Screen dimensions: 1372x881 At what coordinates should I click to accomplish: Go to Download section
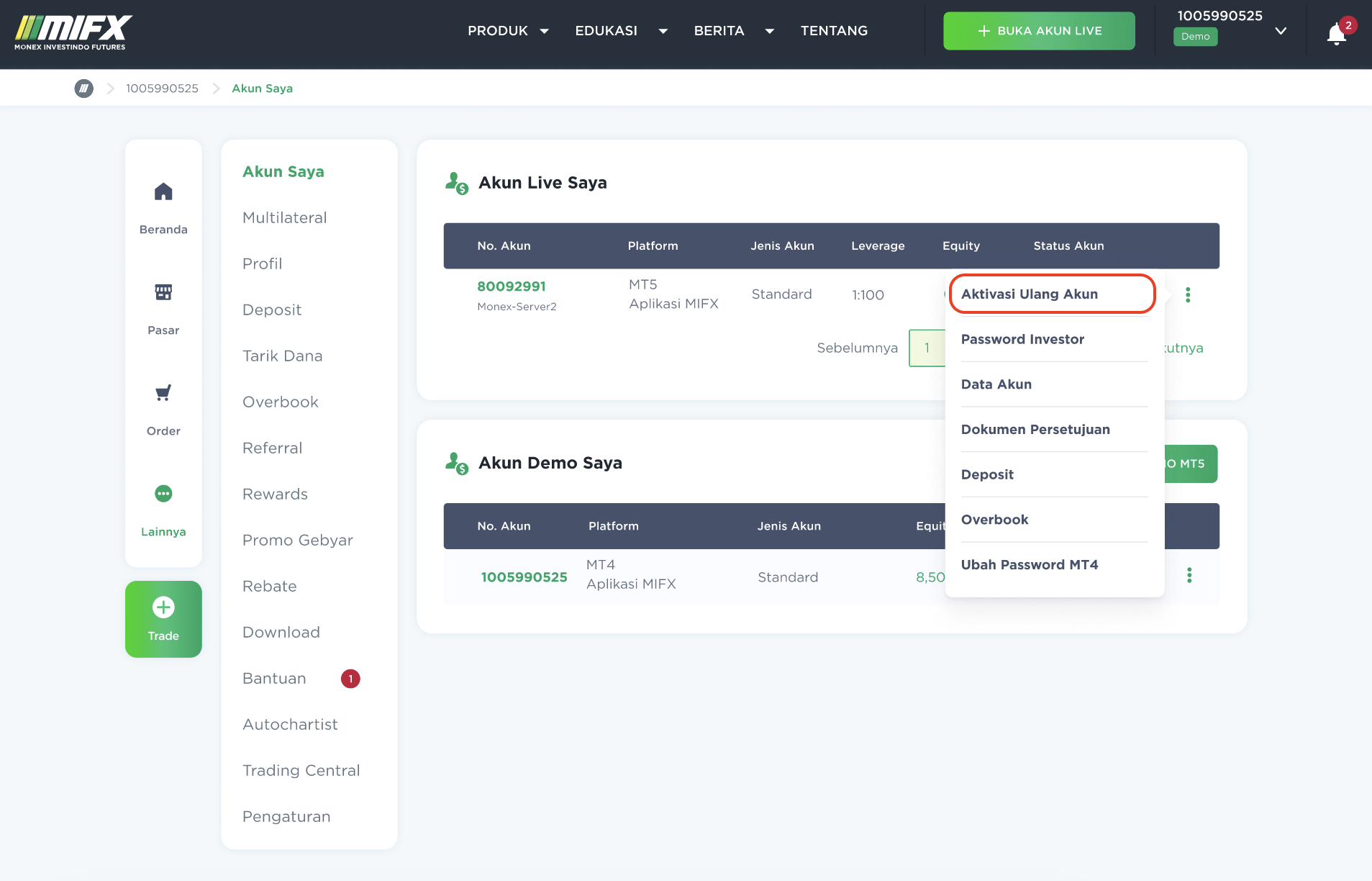[x=281, y=632]
